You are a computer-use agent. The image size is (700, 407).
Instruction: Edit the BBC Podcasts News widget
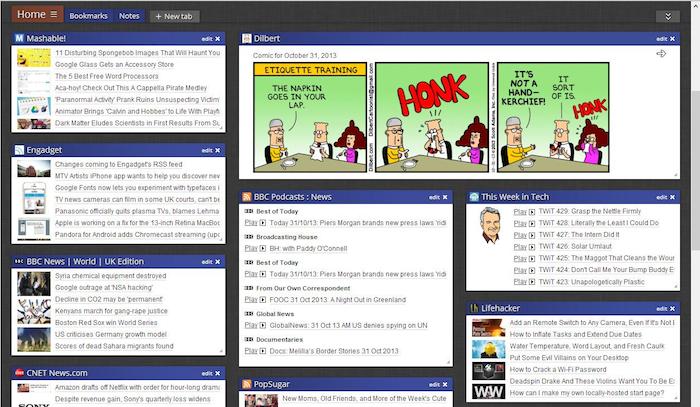[434, 197]
